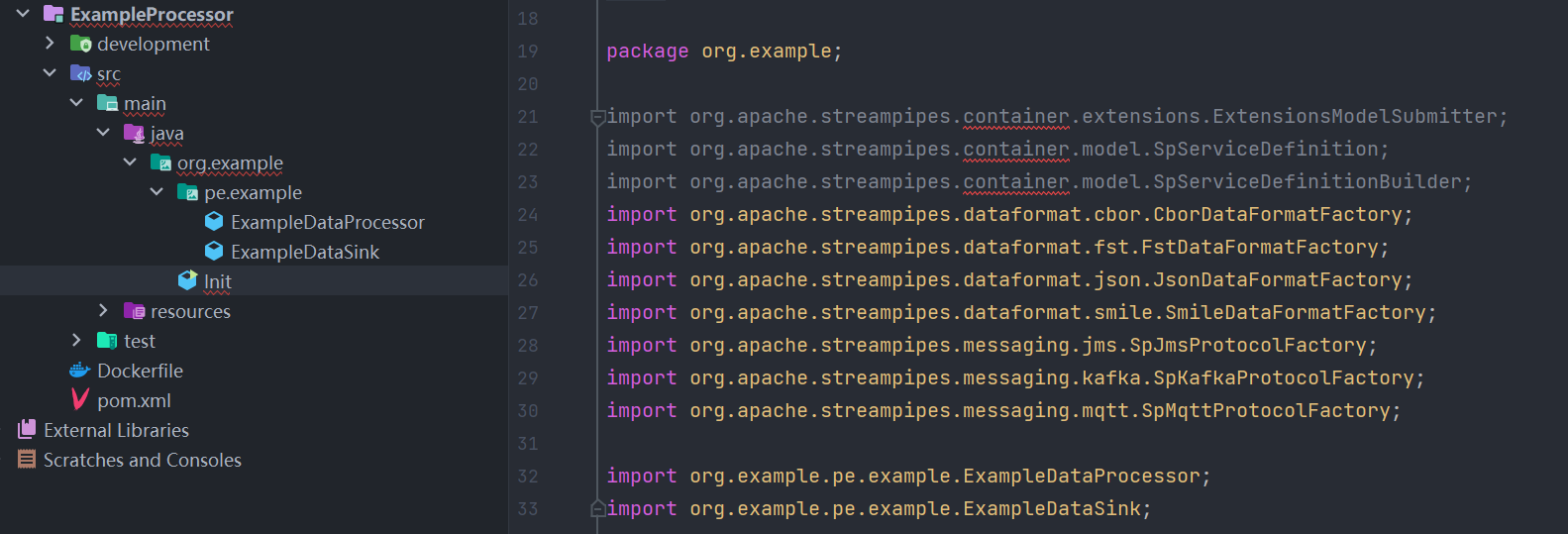Viewport: 1568px width, 534px height.
Task: Click the org.example.pe.example.ExampleDataProcessor import line
Action: [908, 477]
